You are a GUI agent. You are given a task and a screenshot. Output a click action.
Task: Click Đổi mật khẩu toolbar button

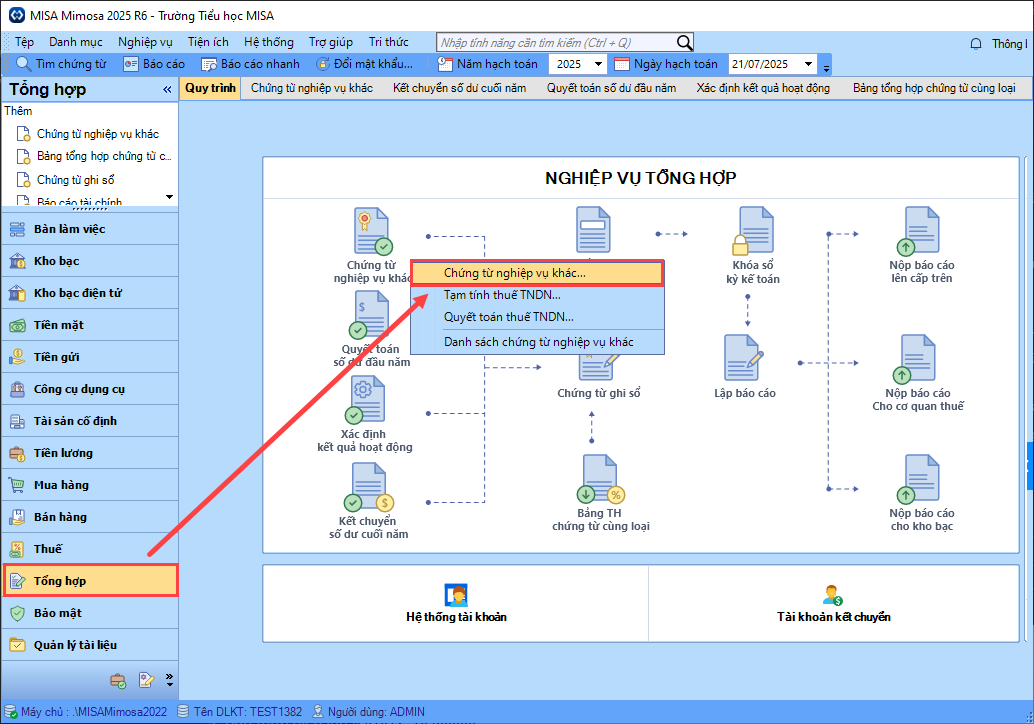click(365, 64)
